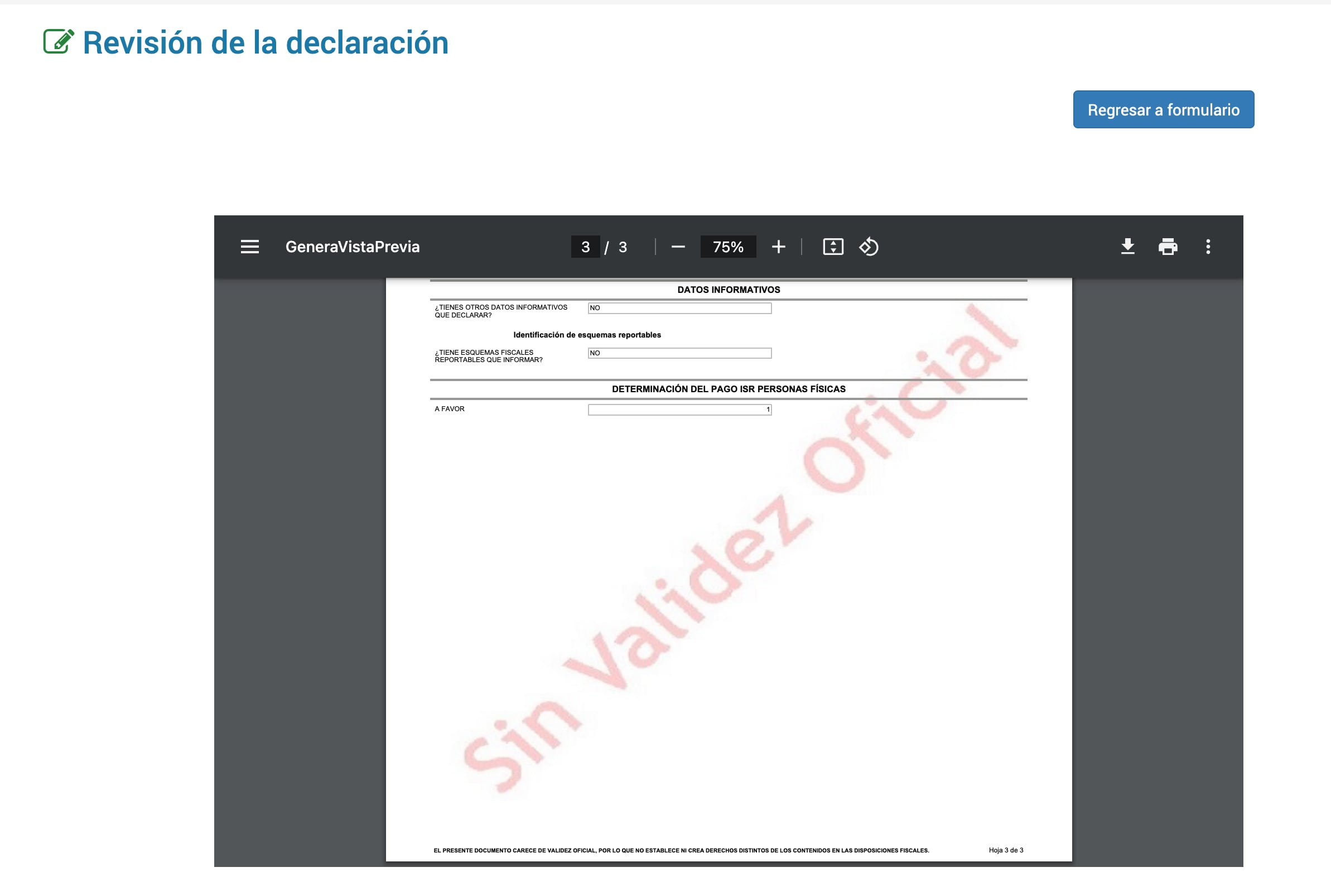Print the declaration preview

1168,246
